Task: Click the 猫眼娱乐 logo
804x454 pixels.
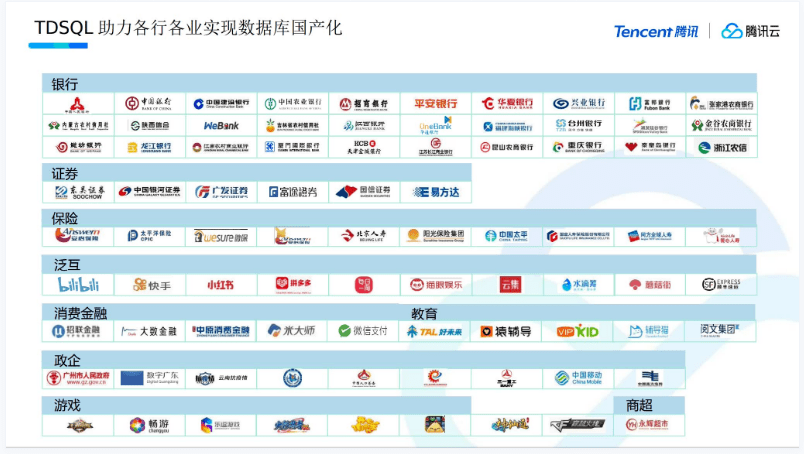Action: pyautogui.click(x=436, y=285)
